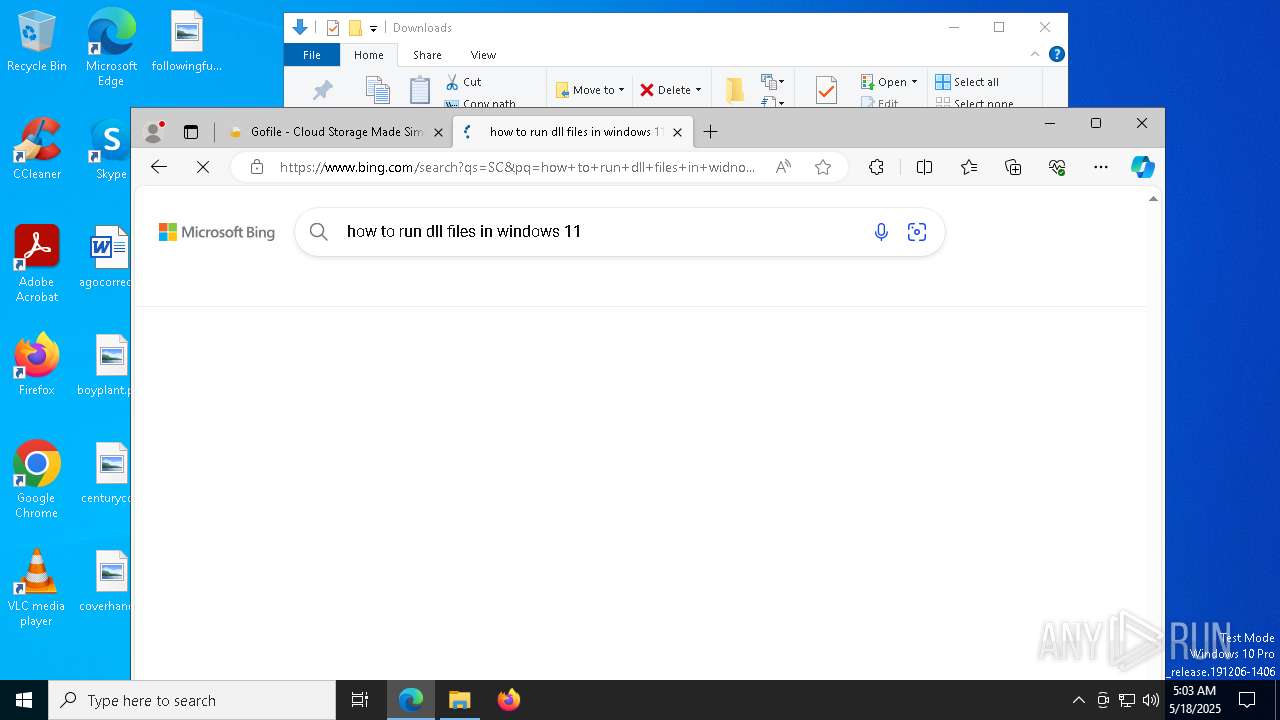
Task: Show hidden system tray icons chevron
Action: (x=1078, y=700)
